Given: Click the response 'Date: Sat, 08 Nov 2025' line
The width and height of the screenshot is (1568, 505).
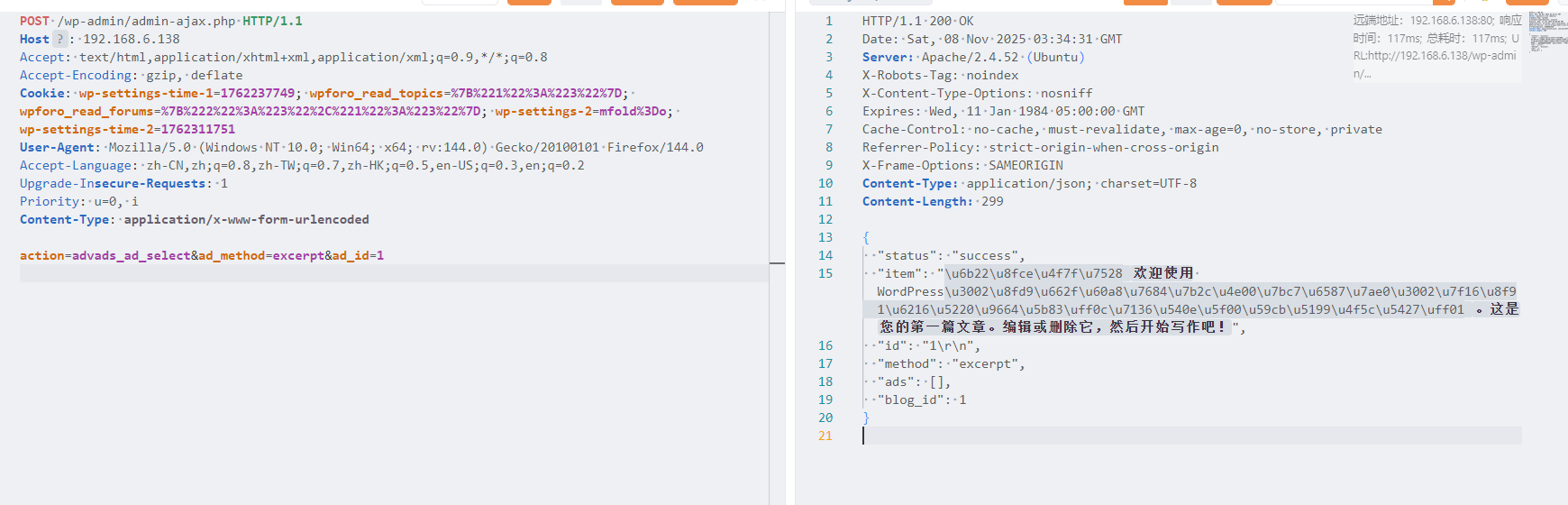Looking at the screenshot, I should (992, 39).
